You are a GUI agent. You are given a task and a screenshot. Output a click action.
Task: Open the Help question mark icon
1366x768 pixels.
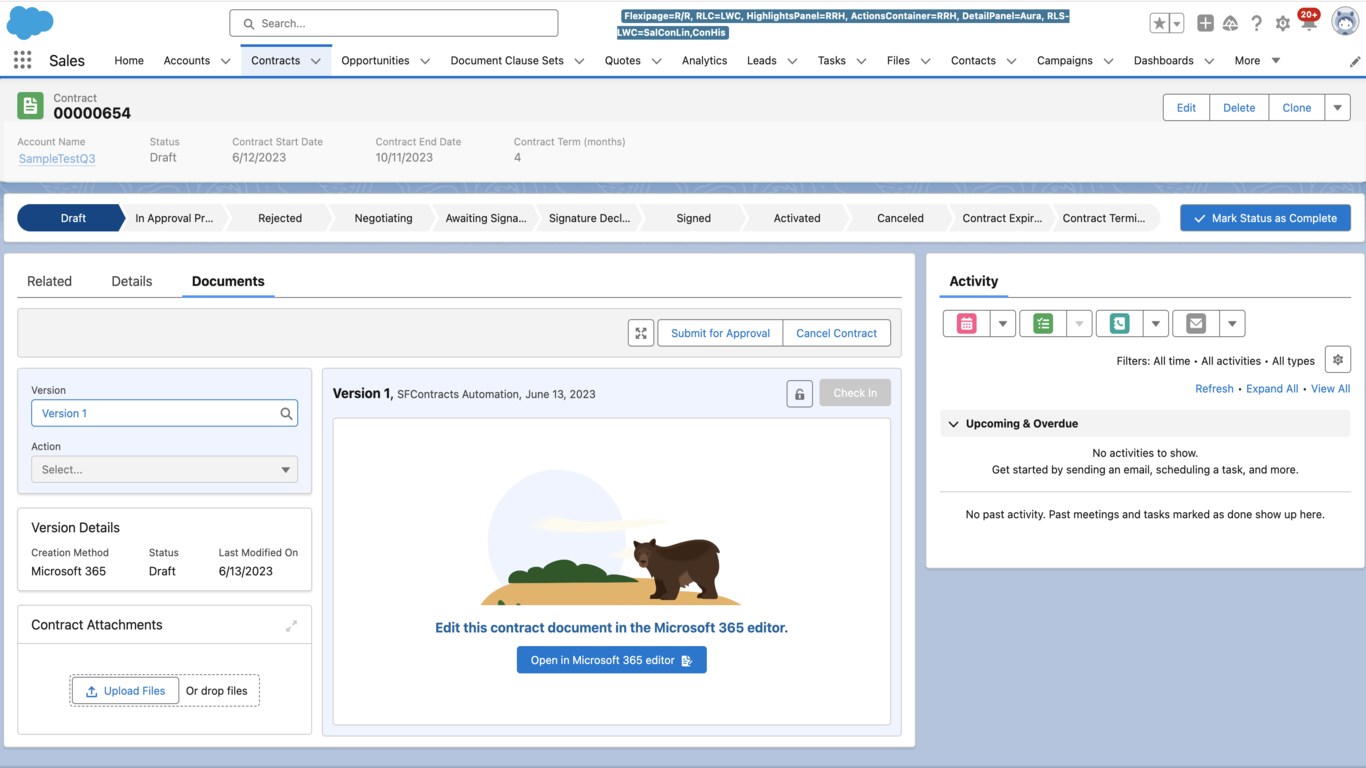point(1257,23)
